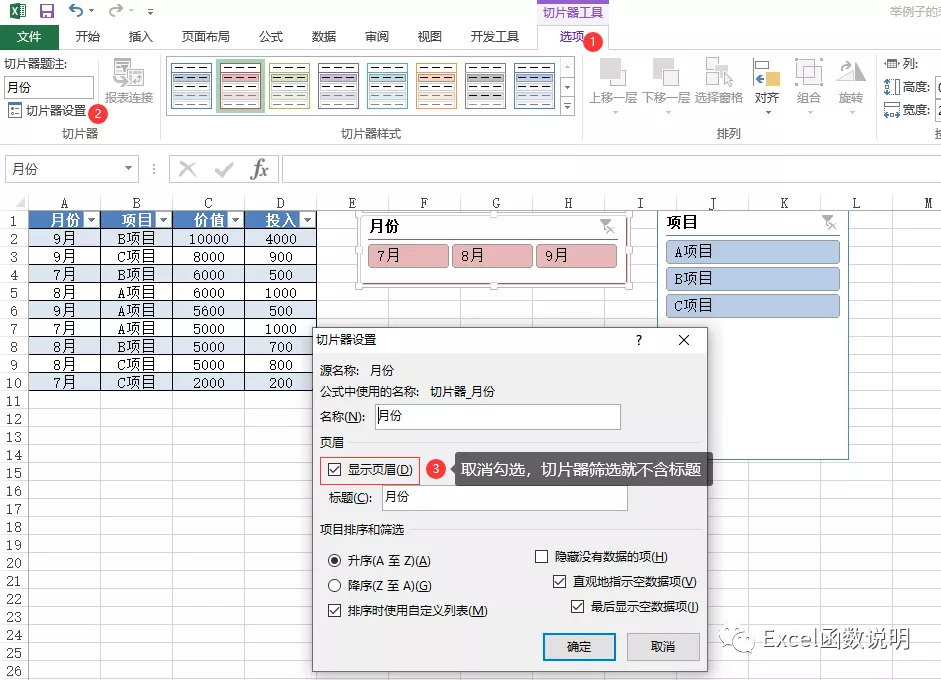Click the Align (对齐) icon

pyautogui.click(x=766, y=73)
